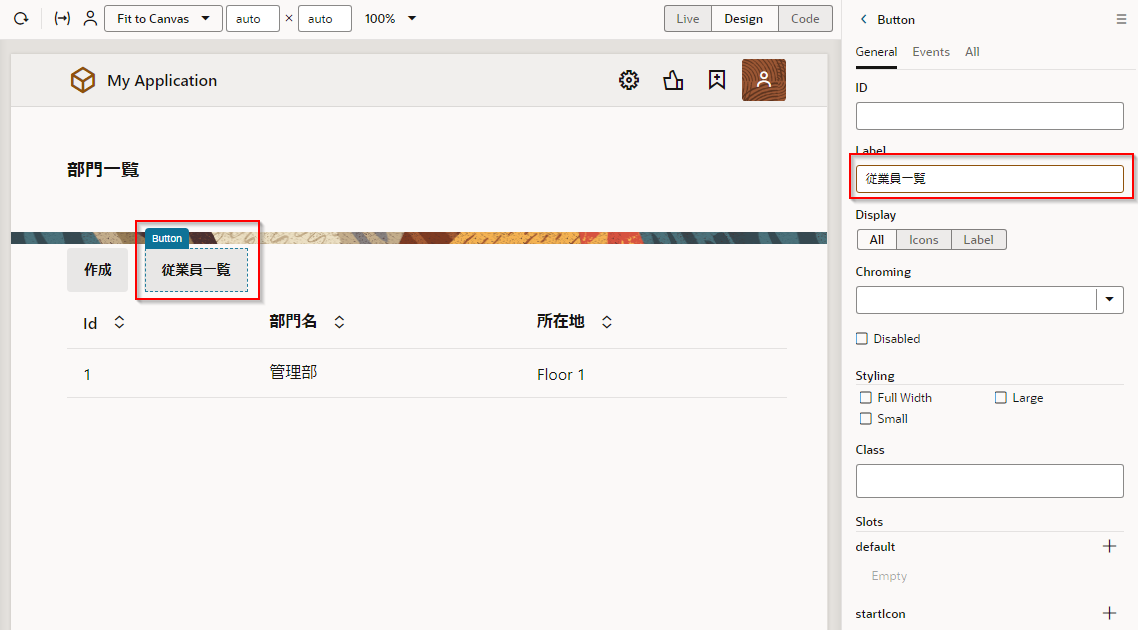Click the reload canvas icon
The image size is (1138, 630).
click(x=20, y=19)
